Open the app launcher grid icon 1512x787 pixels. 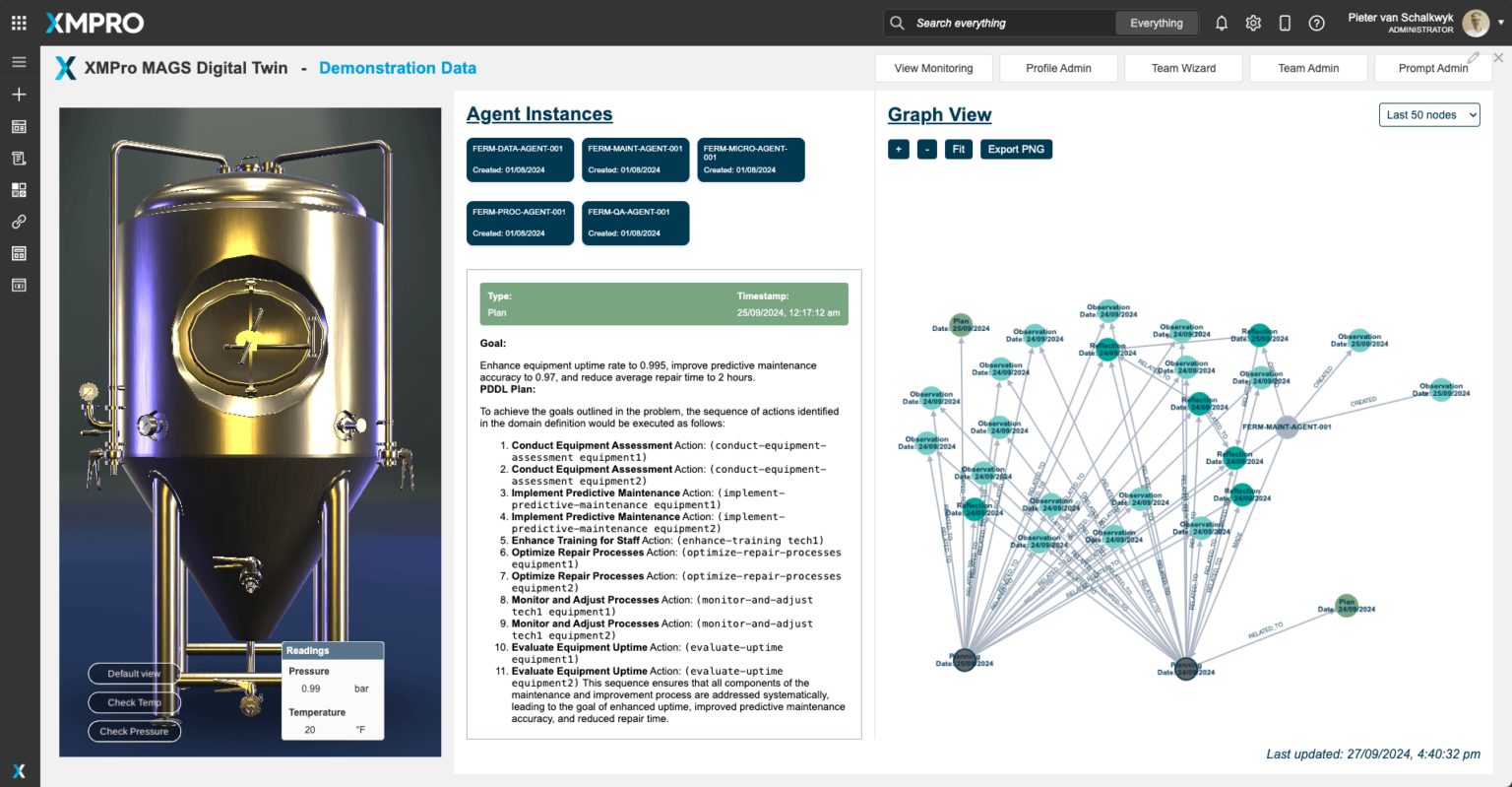tap(19, 23)
